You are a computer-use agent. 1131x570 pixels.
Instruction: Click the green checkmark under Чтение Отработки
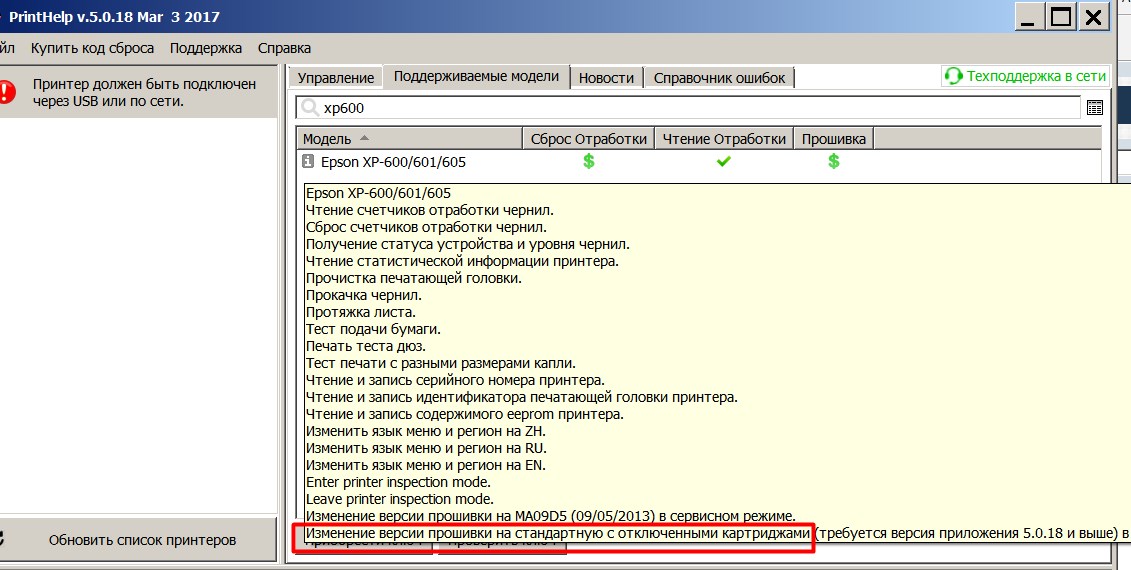coord(723,162)
